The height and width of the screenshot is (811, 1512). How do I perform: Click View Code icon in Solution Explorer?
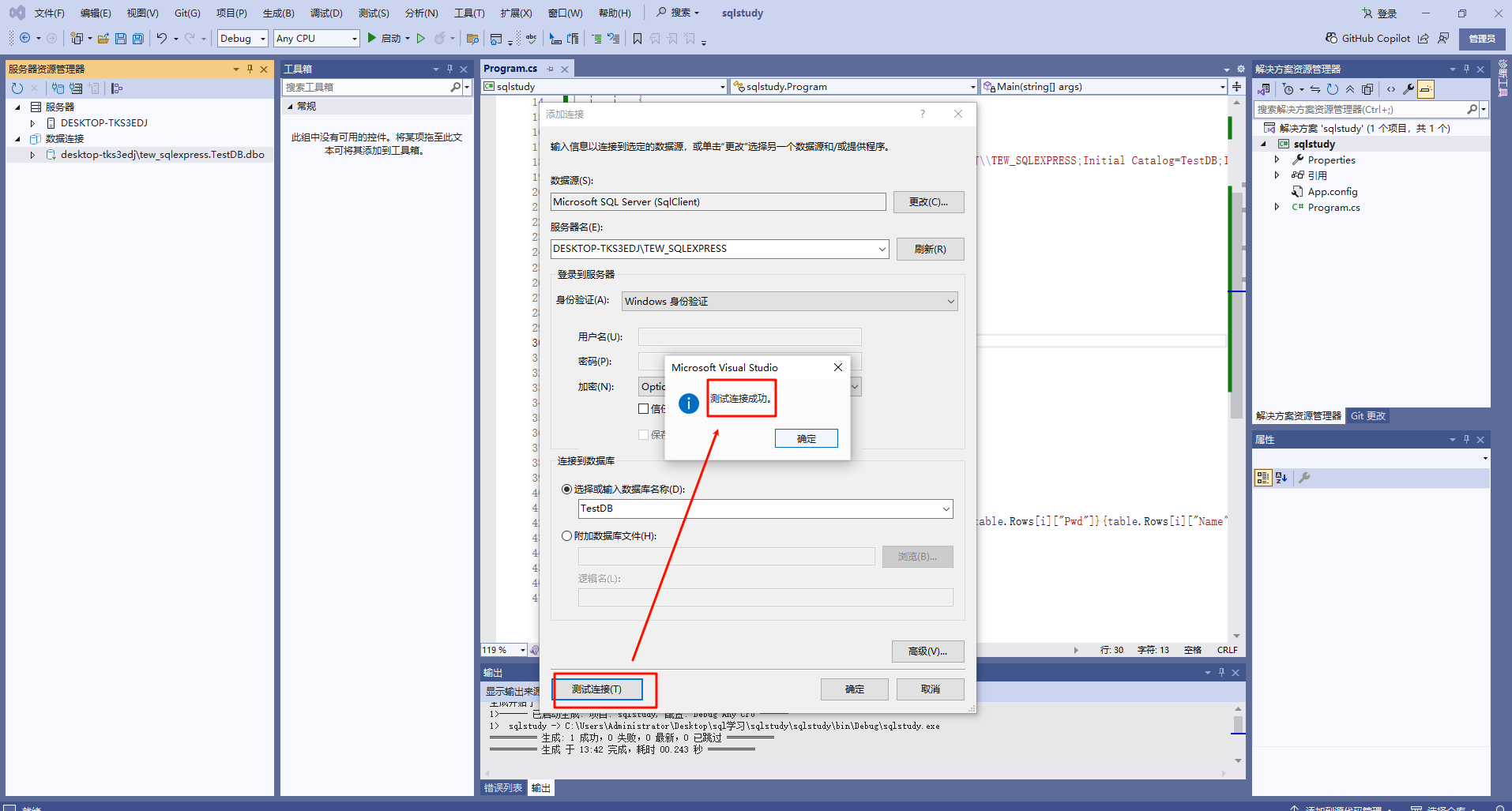pos(1391,89)
